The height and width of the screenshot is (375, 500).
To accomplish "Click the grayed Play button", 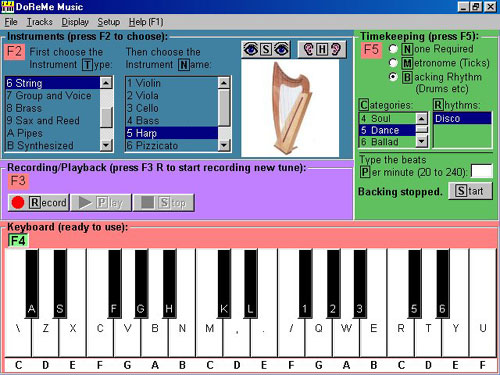I will pyautogui.click(x=101, y=202).
